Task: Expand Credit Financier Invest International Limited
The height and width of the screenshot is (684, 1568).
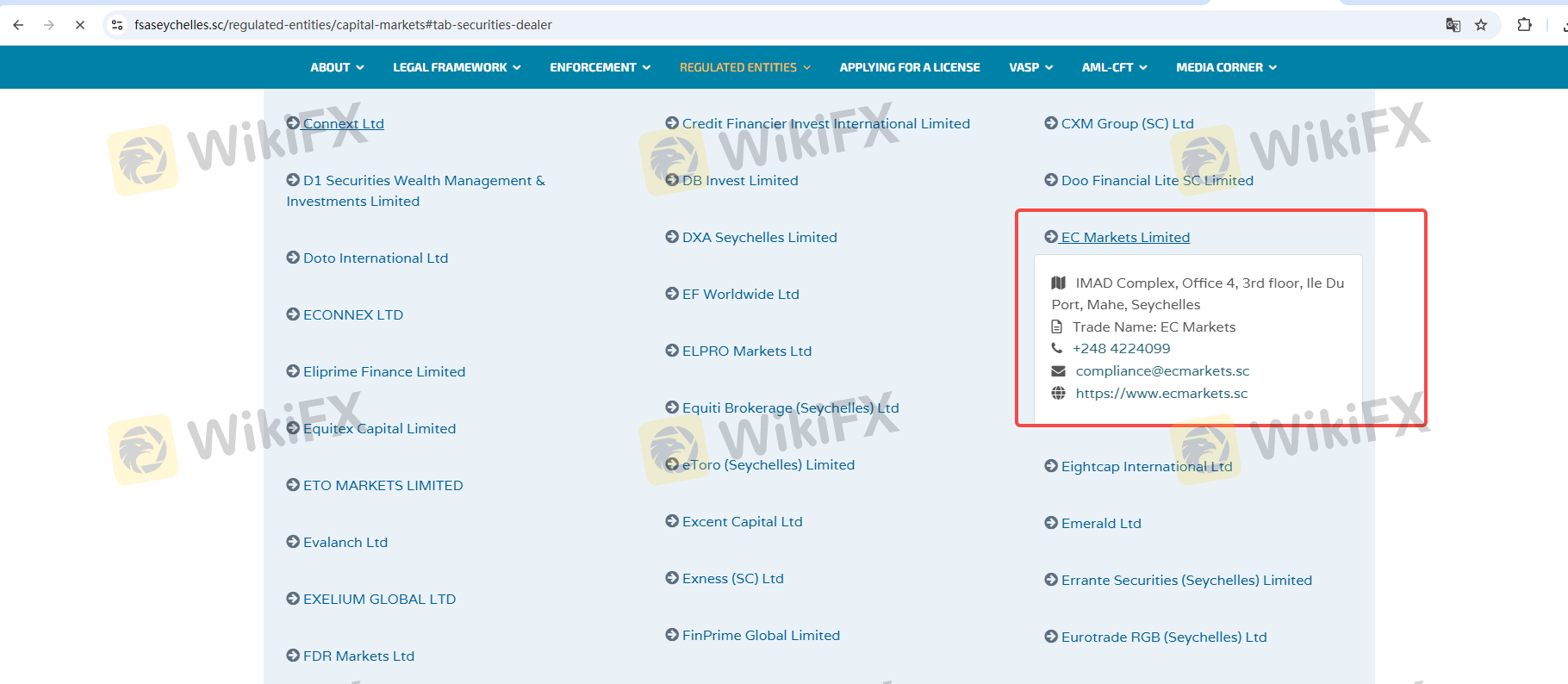Action: tap(818, 123)
